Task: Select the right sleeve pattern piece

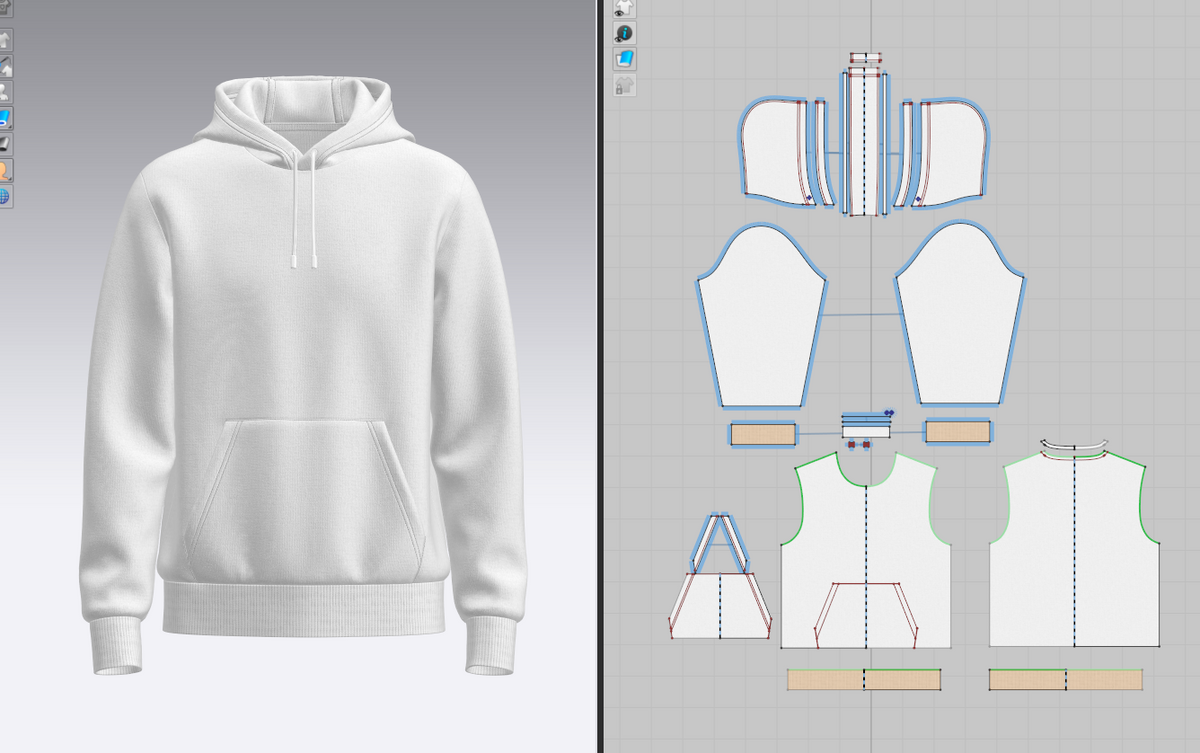Action: coord(960,316)
